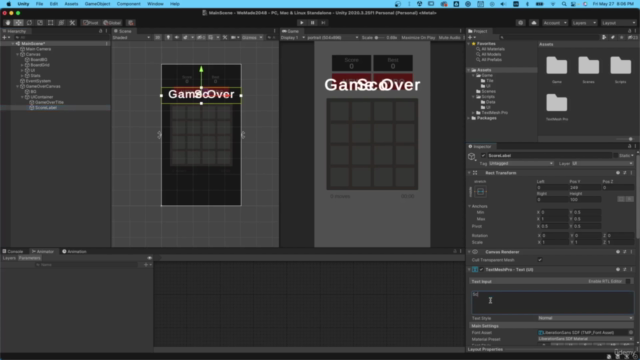Select the Transform tool in toolbar
The width and height of the screenshot is (640, 360).
click(x=61, y=23)
